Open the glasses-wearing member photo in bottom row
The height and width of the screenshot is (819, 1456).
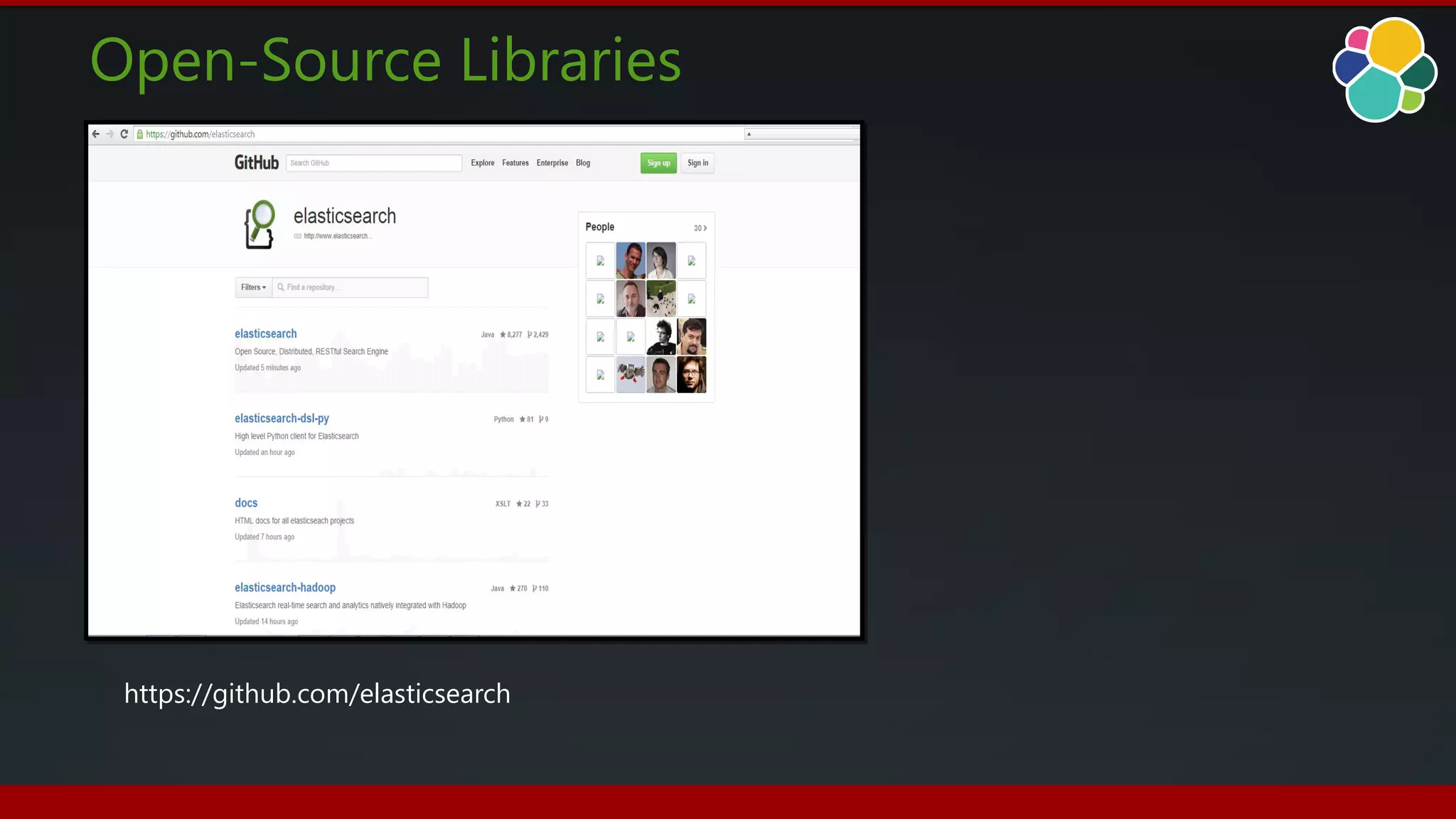click(692, 375)
